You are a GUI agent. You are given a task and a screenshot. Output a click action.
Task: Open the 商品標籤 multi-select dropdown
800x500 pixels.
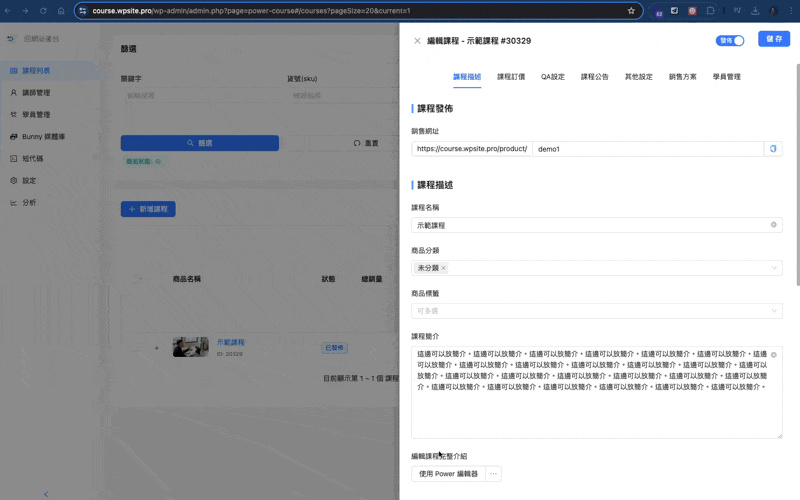(596, 311)
